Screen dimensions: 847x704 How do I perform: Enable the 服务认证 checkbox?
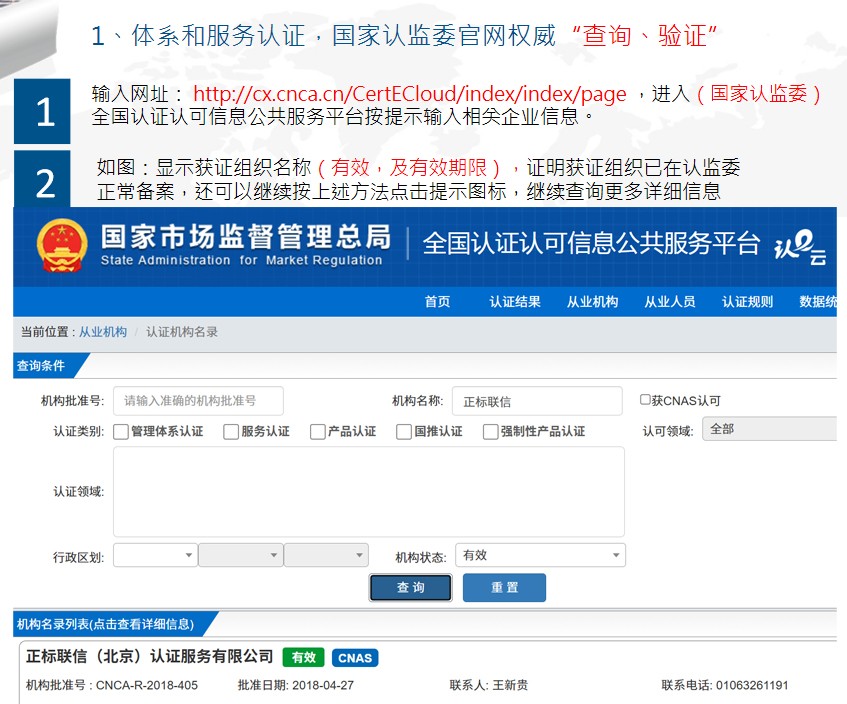(x=231, y=432)
